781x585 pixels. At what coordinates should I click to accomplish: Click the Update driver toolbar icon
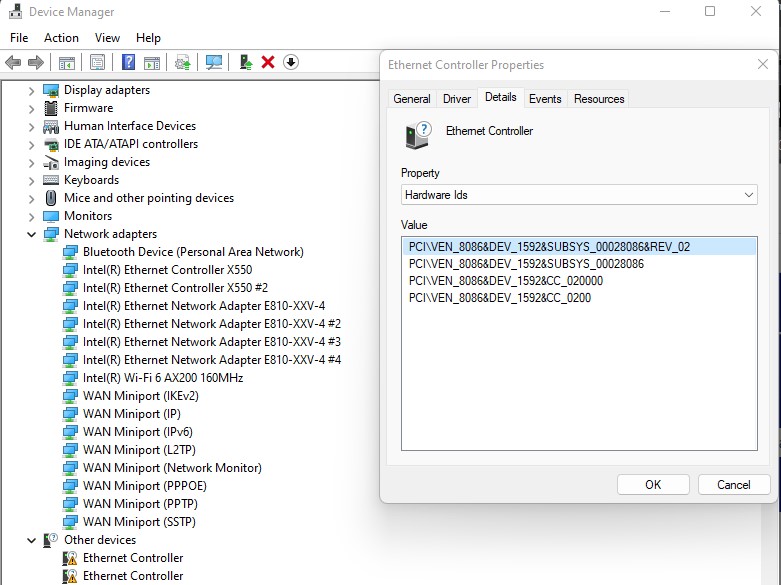pos(245,62)
